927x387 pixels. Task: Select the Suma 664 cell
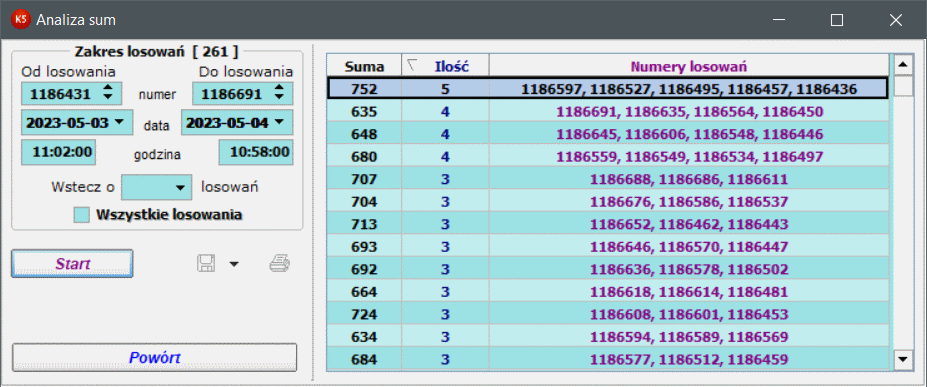point(364,292)
